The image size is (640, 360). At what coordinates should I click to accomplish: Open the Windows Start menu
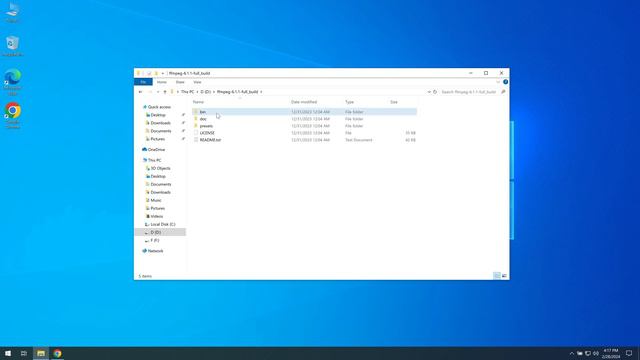[x=8, y=353]
